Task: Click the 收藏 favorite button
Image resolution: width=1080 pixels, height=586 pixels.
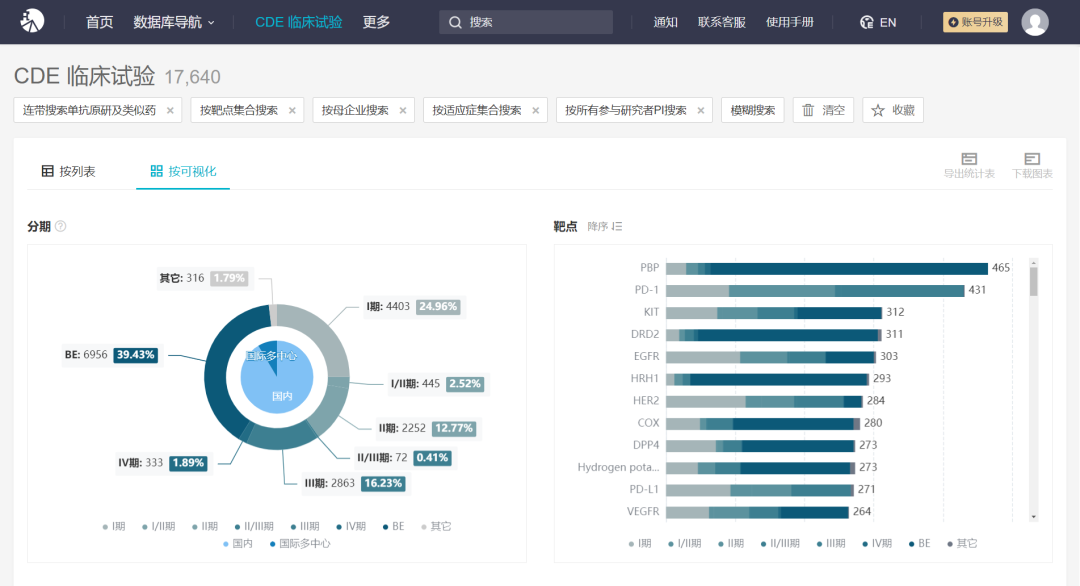Action: click(x=893, y=110)
